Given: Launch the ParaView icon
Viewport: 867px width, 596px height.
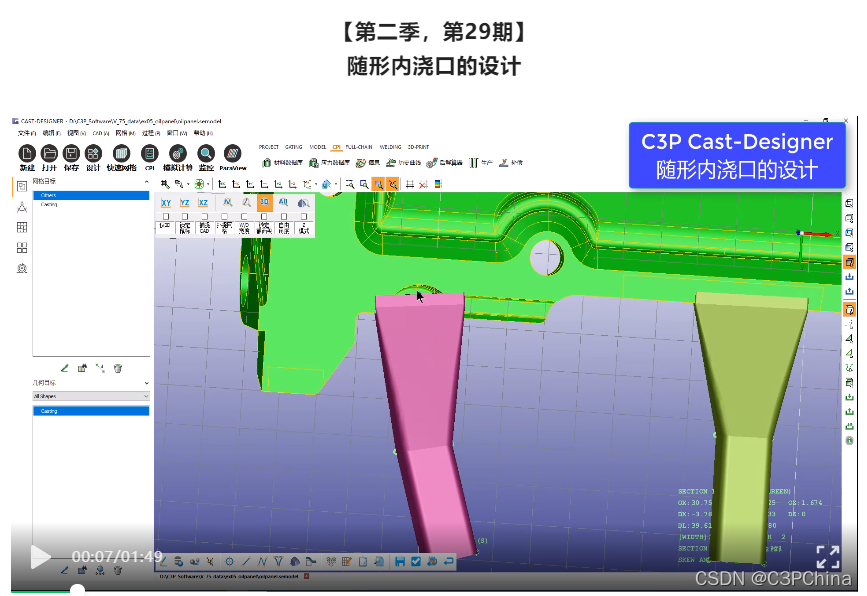Looking at the screenshot, I should click(232, 154).
